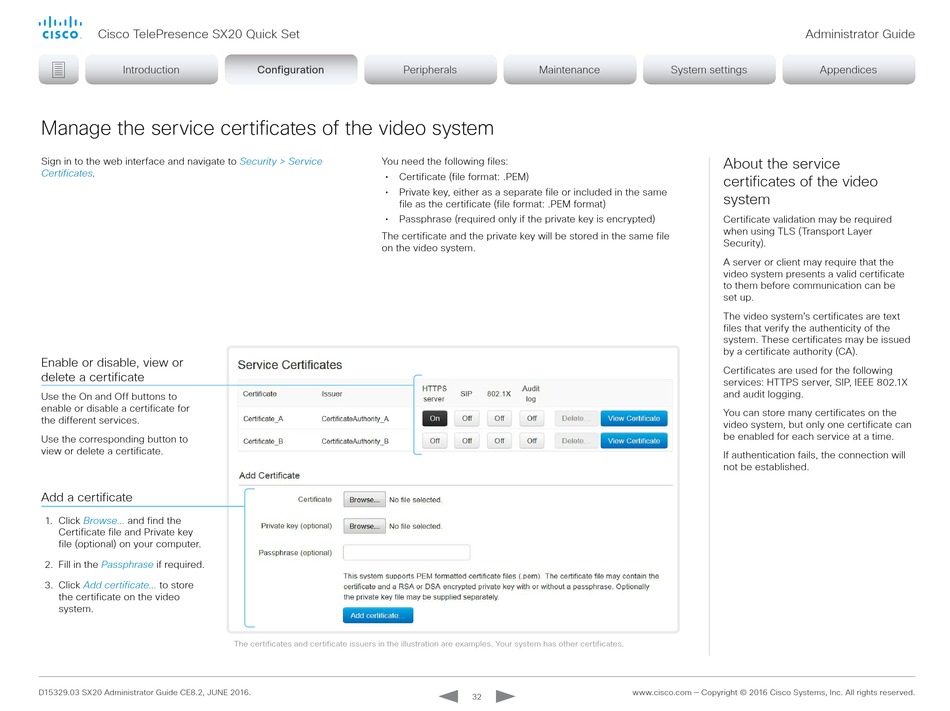Image resolution: width=950 pixels, height=711 pixels.
Task: Browse for the Private key file
Action: point(364,526)
